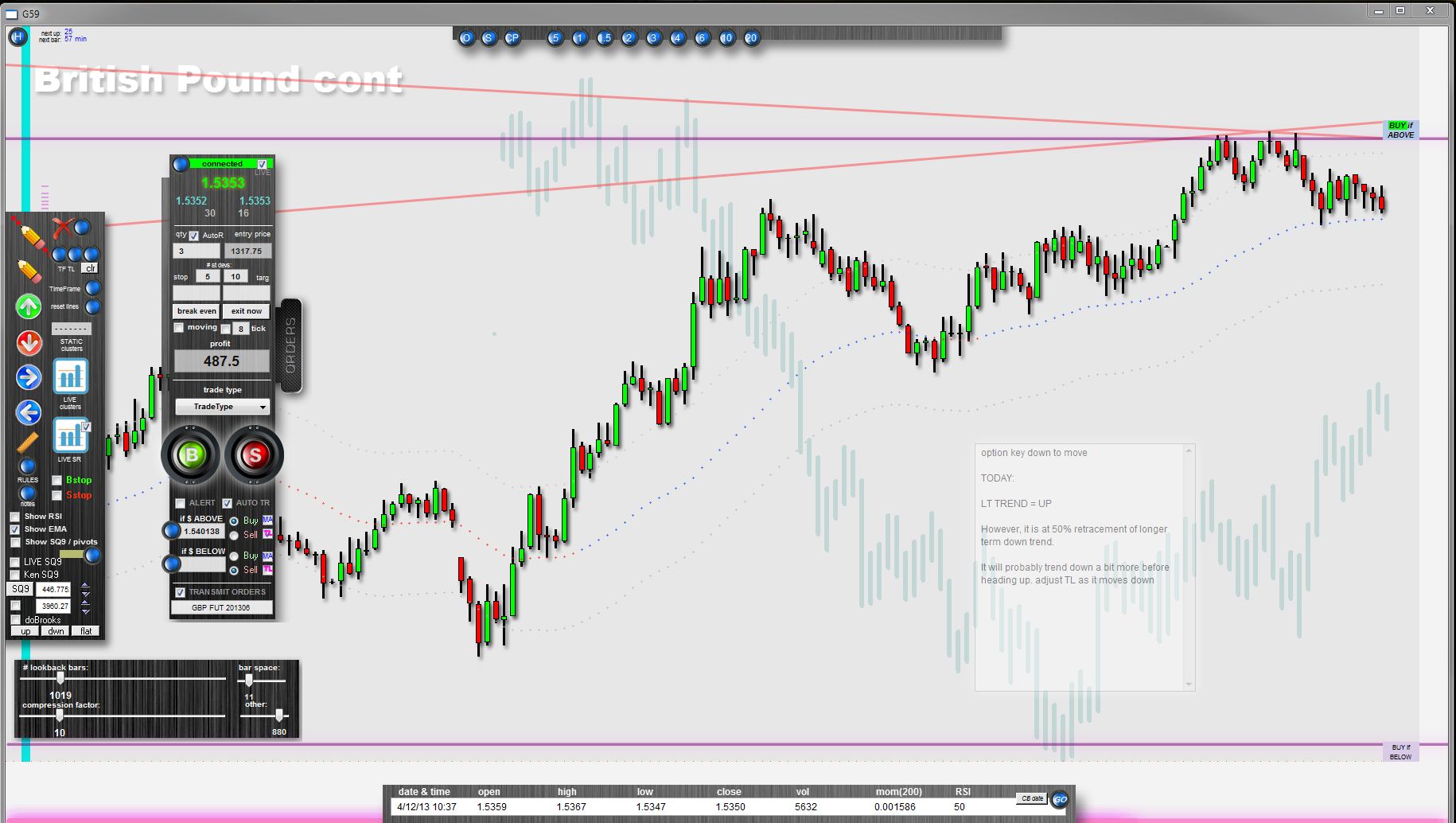Select the CP button in top toolbar
Viewport: 1456px width, 823px height.
point(512,37)
